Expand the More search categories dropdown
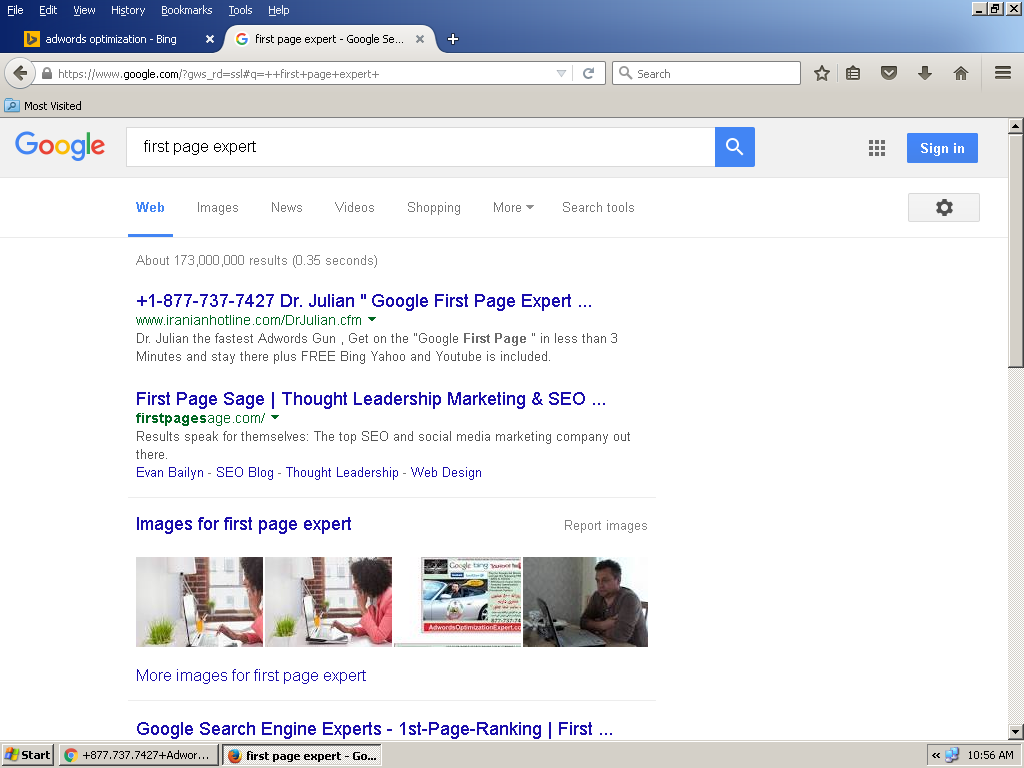Screen dimensions: 1024x768 (x=513, y=208)
